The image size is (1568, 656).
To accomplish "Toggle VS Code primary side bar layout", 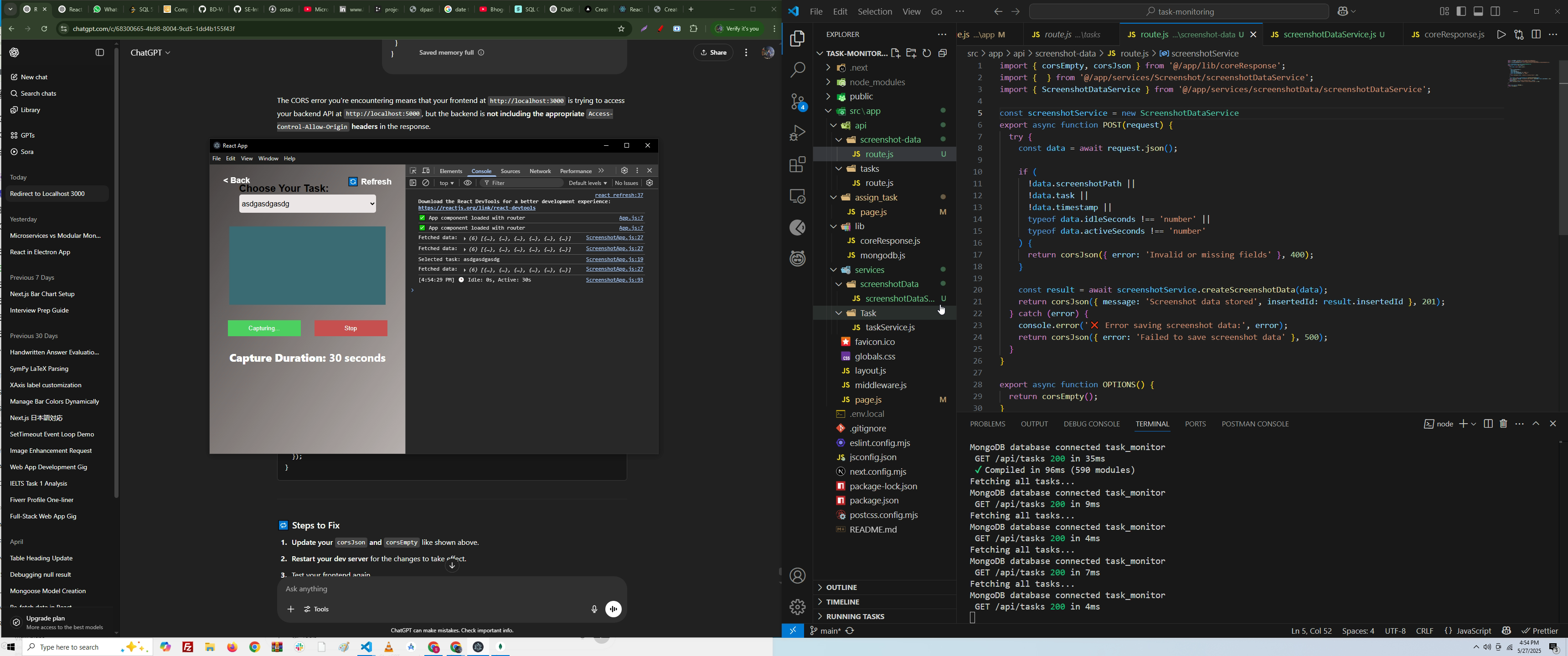I will (x=1461, y=11).
